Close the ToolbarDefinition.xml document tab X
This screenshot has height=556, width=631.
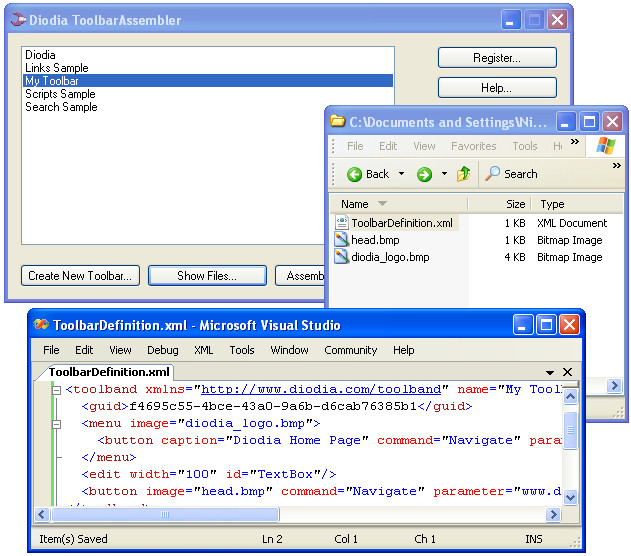click(x=567, y=372)
